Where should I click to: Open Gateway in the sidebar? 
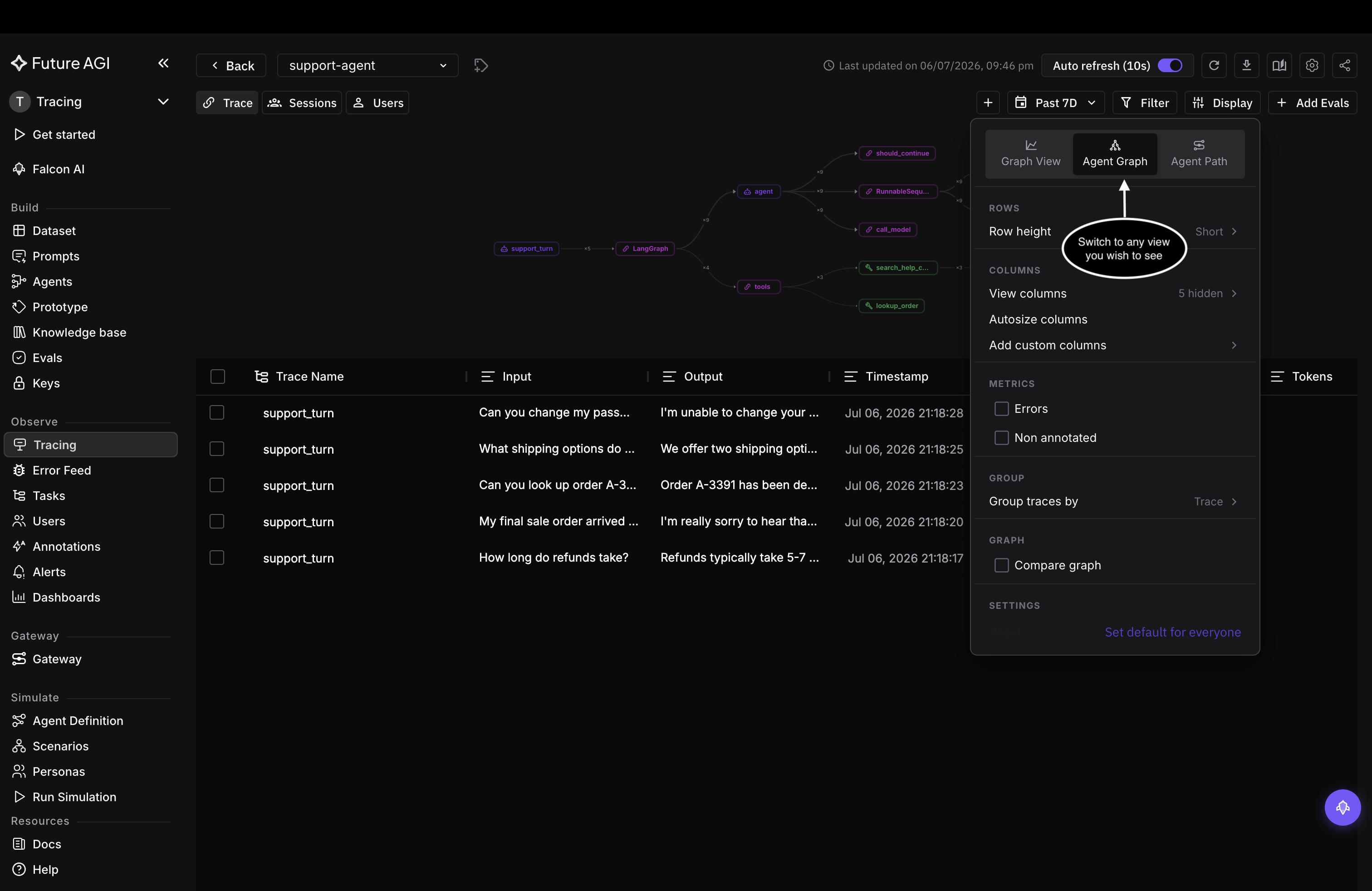[57, 659]
